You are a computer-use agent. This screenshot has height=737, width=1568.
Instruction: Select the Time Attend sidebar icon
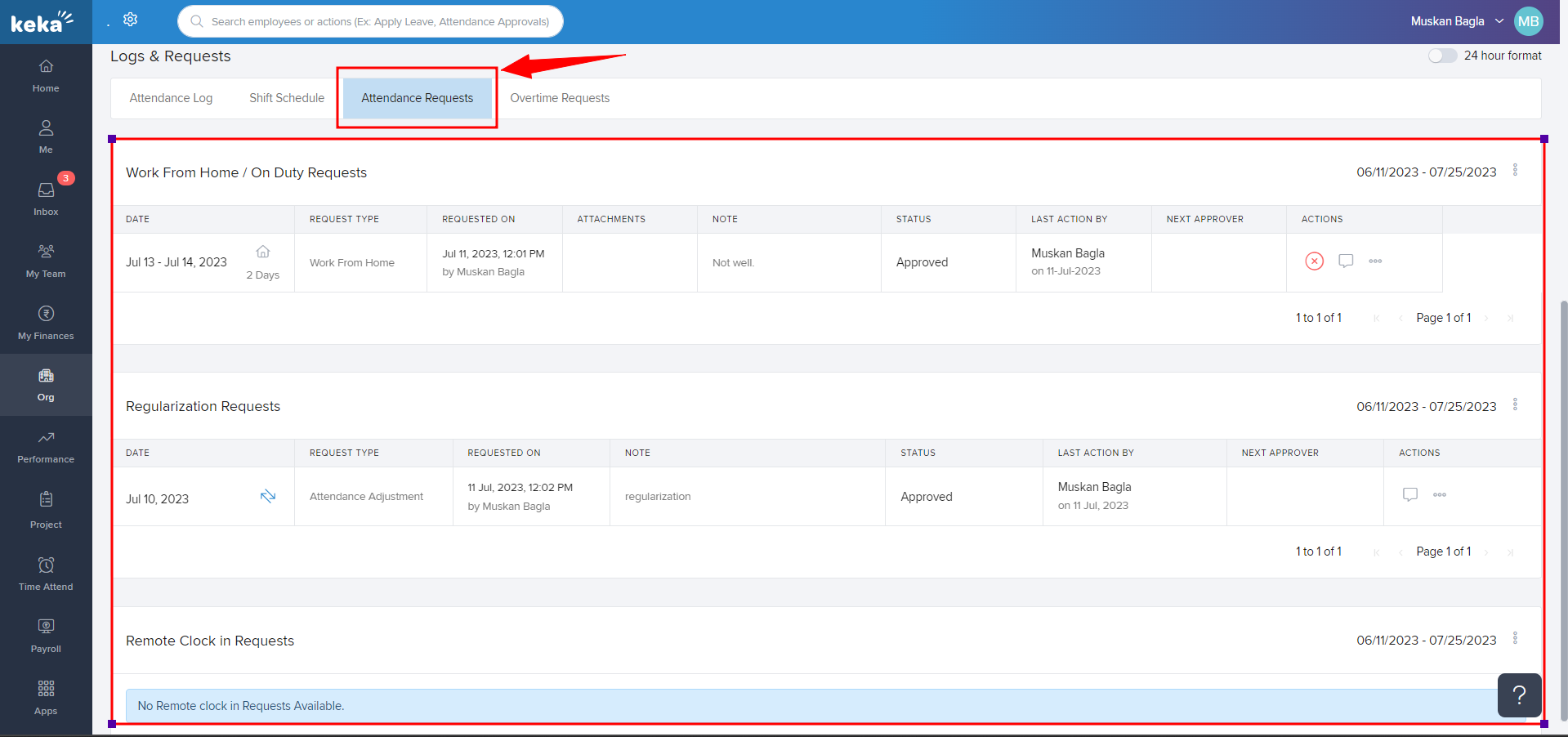[45, 571]
